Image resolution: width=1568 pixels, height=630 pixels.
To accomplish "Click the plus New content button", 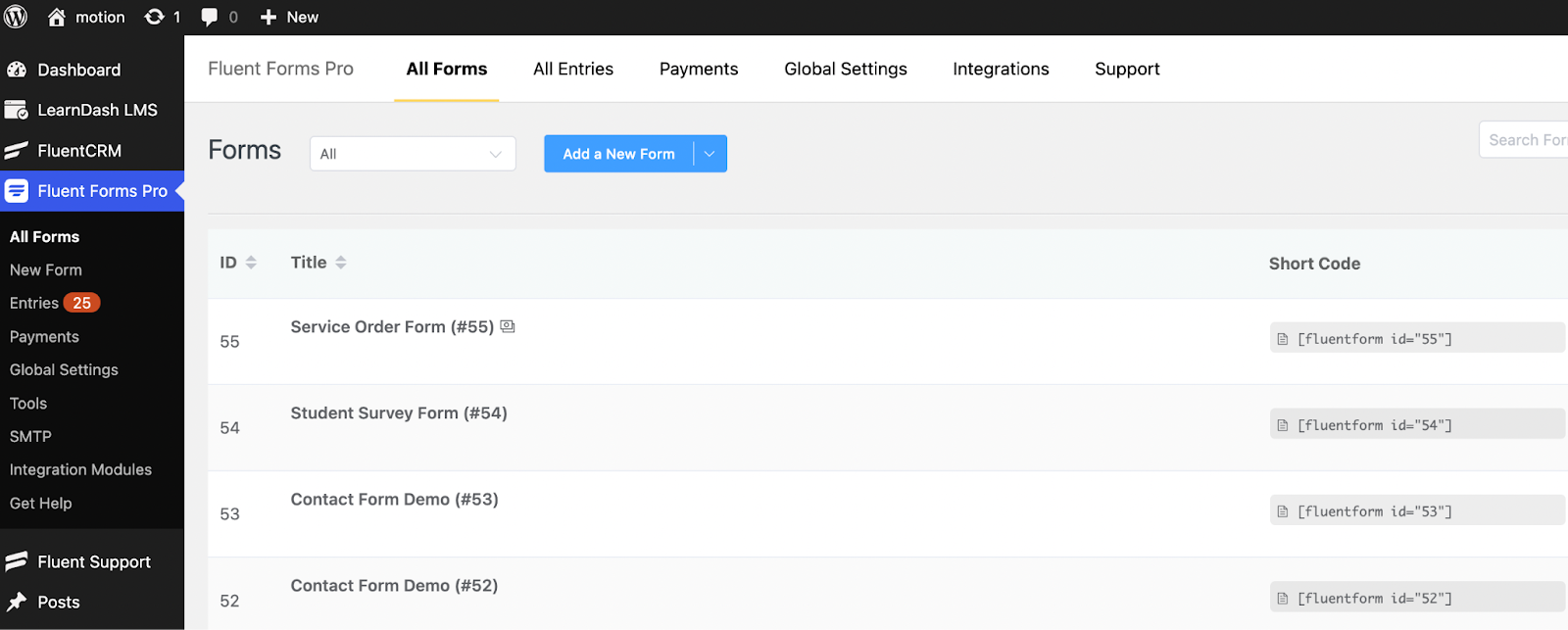I will pyautogui.click(x=289, y=17).
